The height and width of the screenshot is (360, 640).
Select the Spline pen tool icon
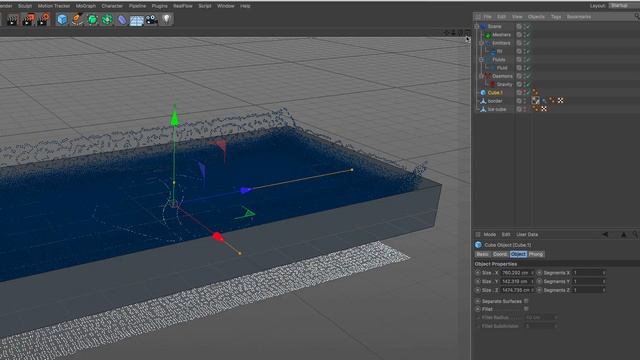77,20
